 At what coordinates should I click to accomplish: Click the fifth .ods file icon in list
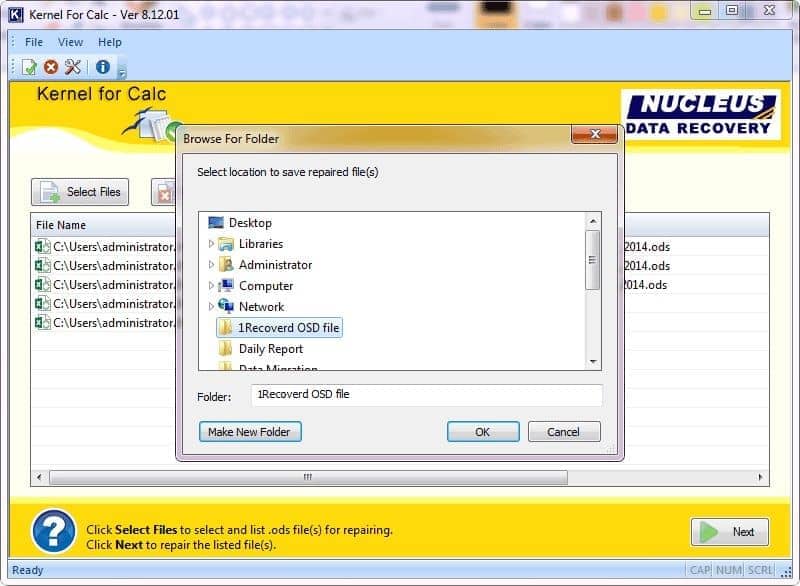[x=42, y=323]
